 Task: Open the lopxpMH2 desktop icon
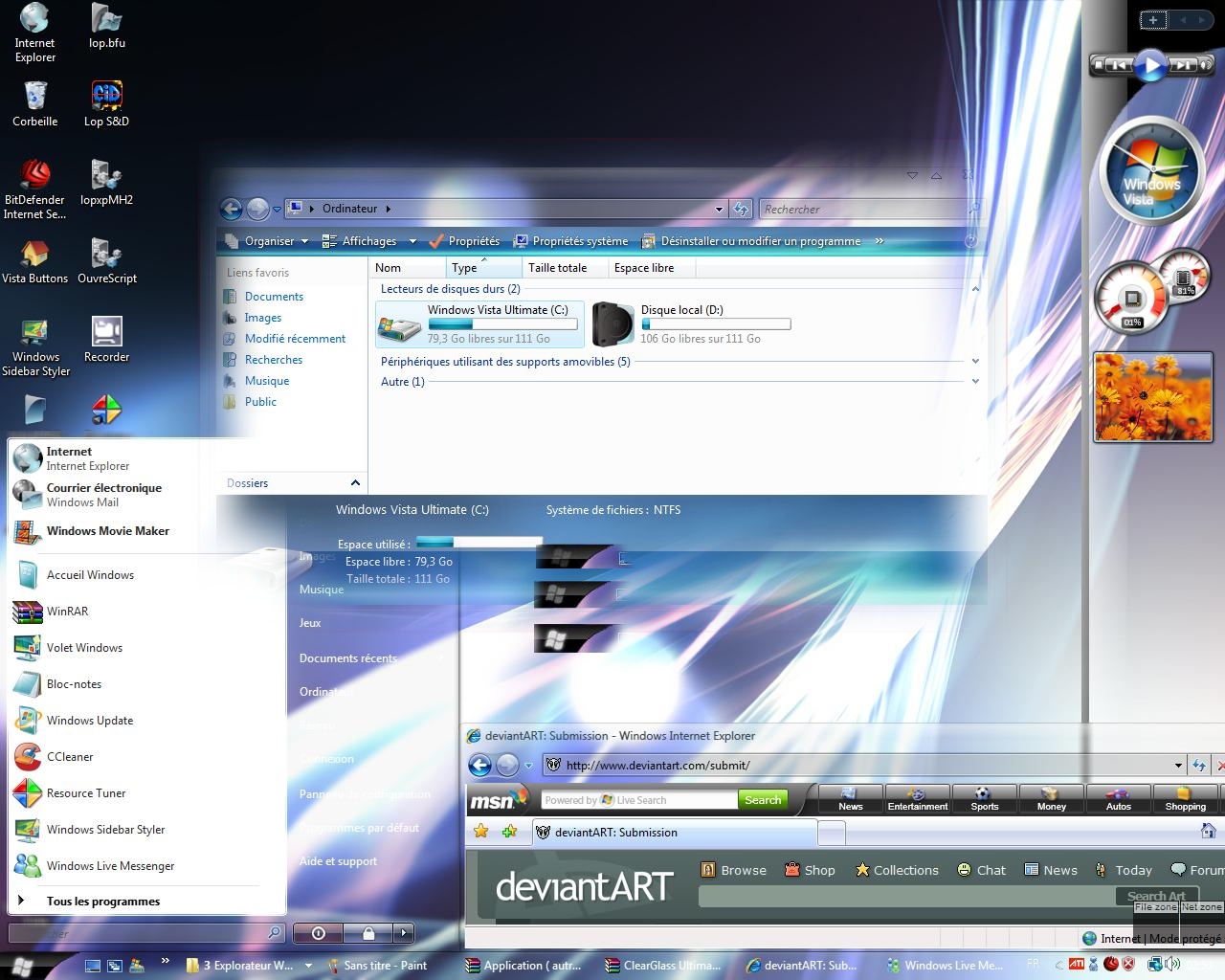(106, 182)
